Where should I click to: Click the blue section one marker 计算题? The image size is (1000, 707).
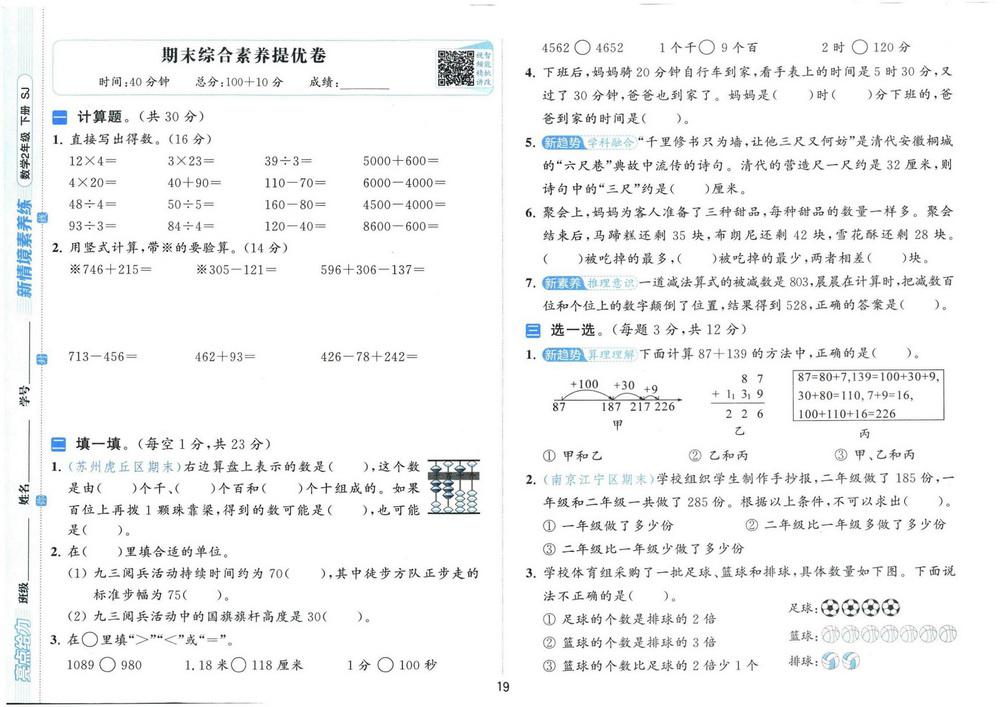point(59,117)
